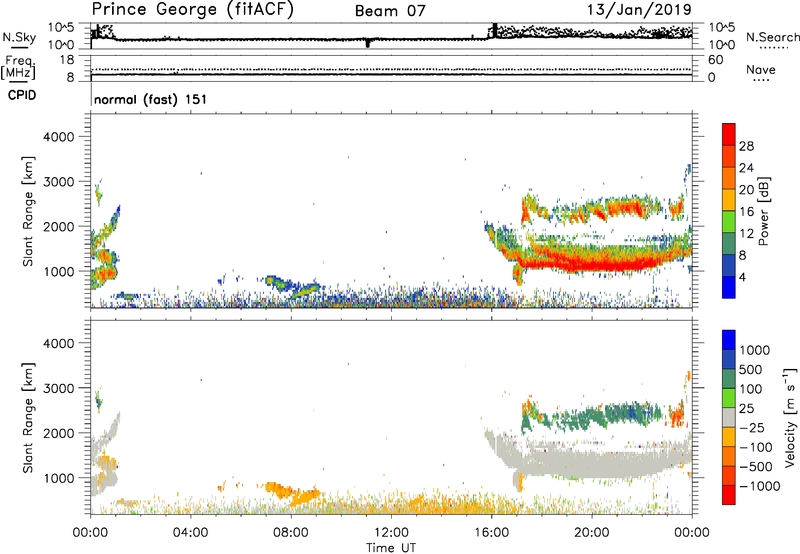The height and width of the screenshot is (554, 800).
Task: Click the "4" tick on Power colorbar
Action: coord(743,277)
